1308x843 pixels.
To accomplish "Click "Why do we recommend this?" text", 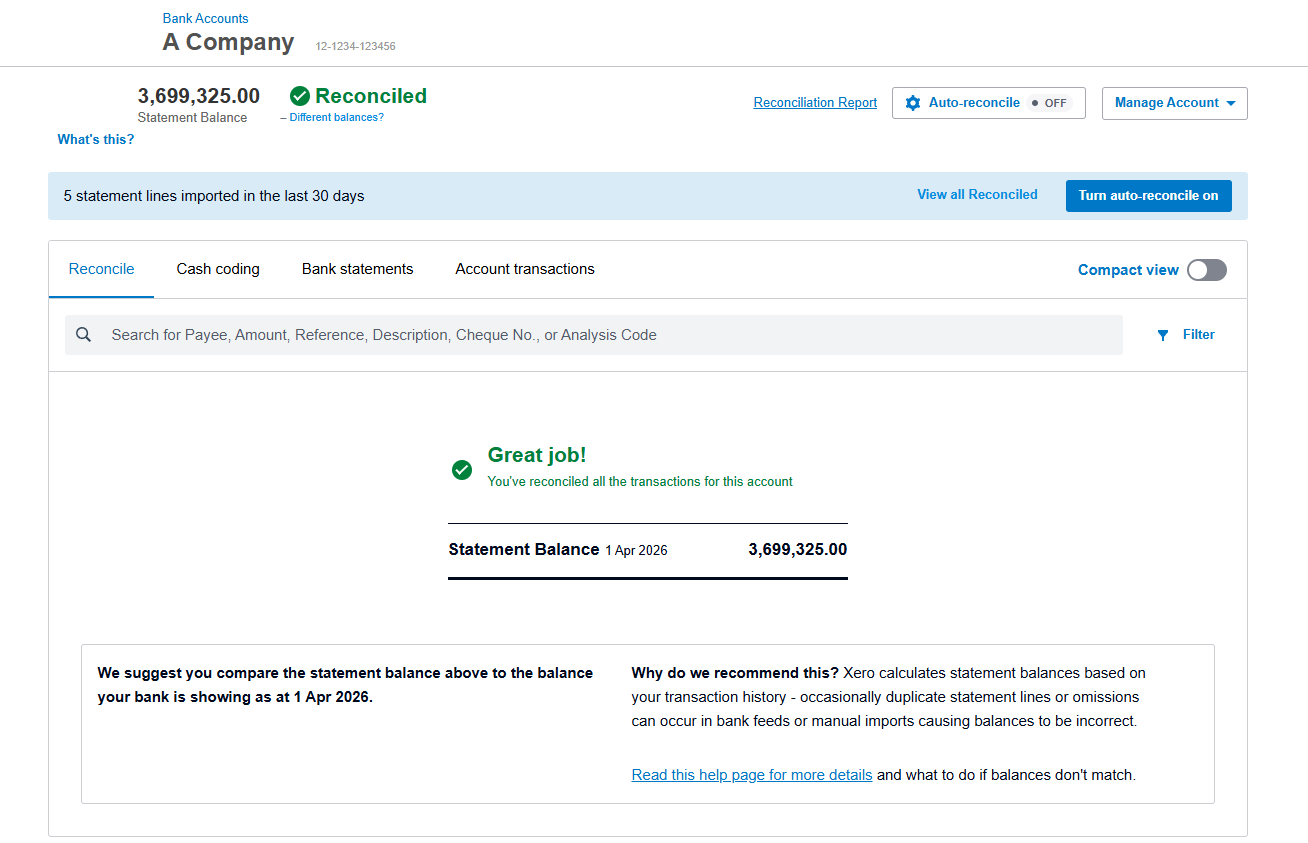I will (735, 673).
